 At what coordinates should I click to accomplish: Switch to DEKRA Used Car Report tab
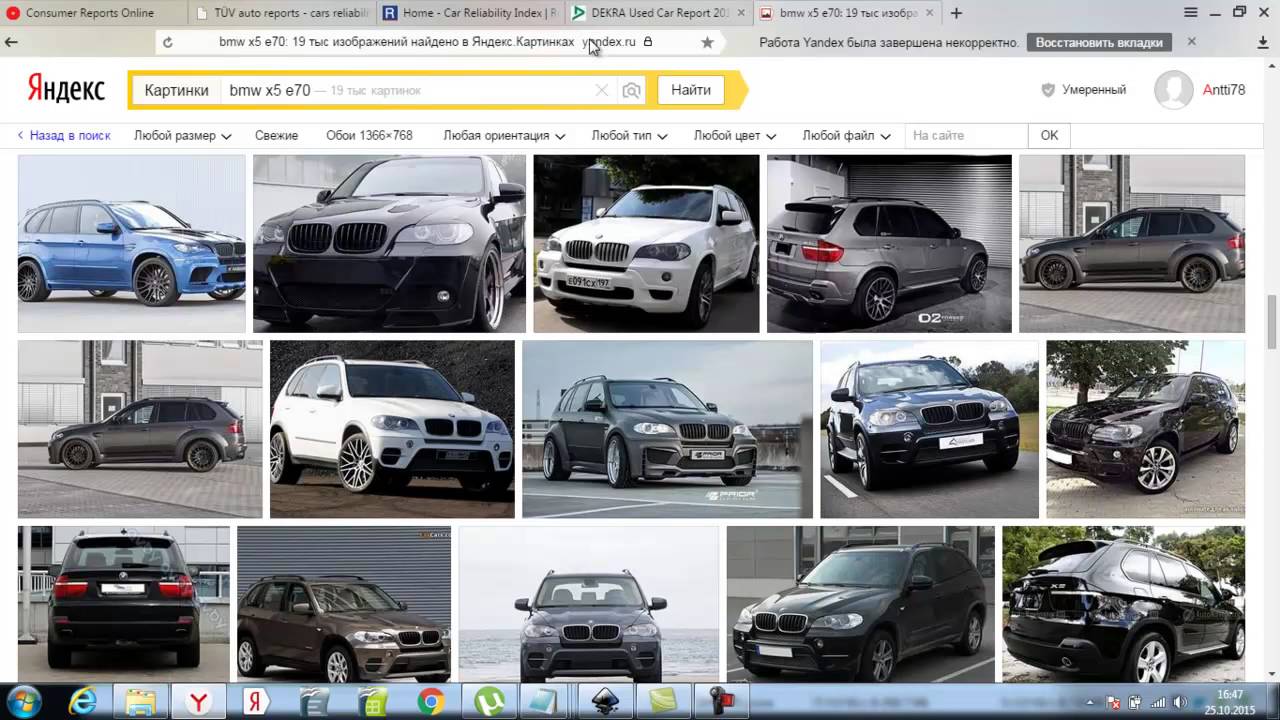pyautogui.click(x=660, y=13)
